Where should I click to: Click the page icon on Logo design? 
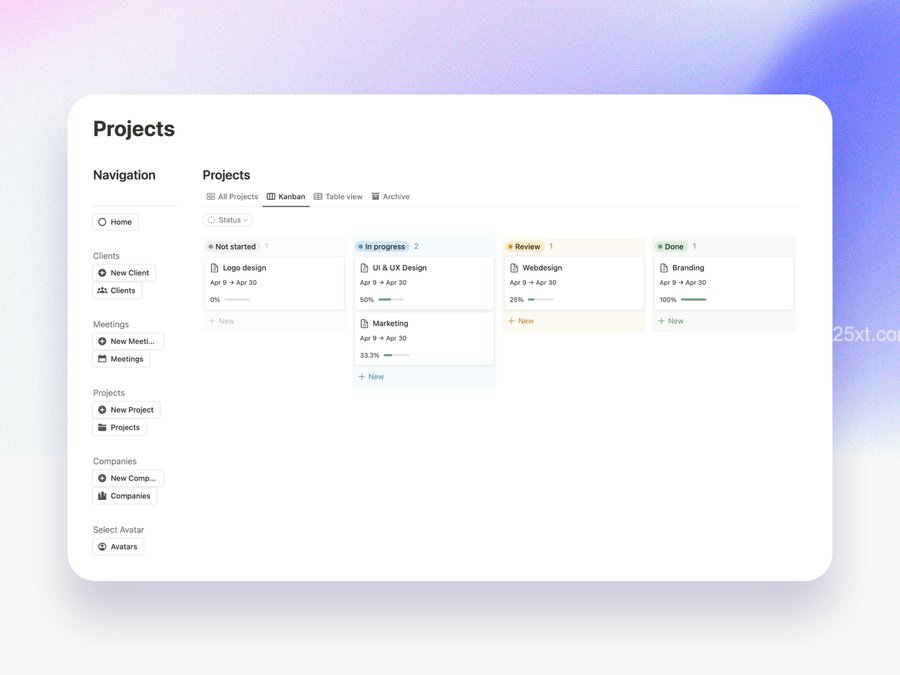point(215,268)
